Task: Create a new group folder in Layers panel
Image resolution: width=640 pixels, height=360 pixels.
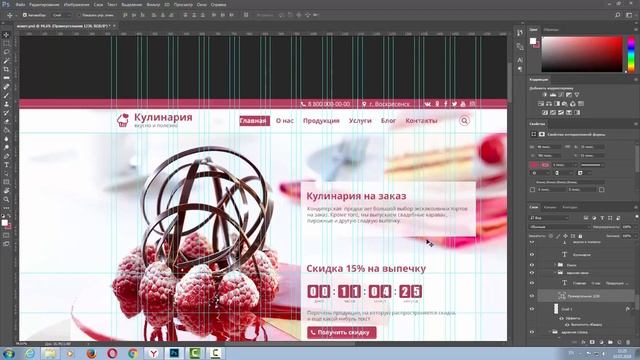Action: [x=610, y=342]
